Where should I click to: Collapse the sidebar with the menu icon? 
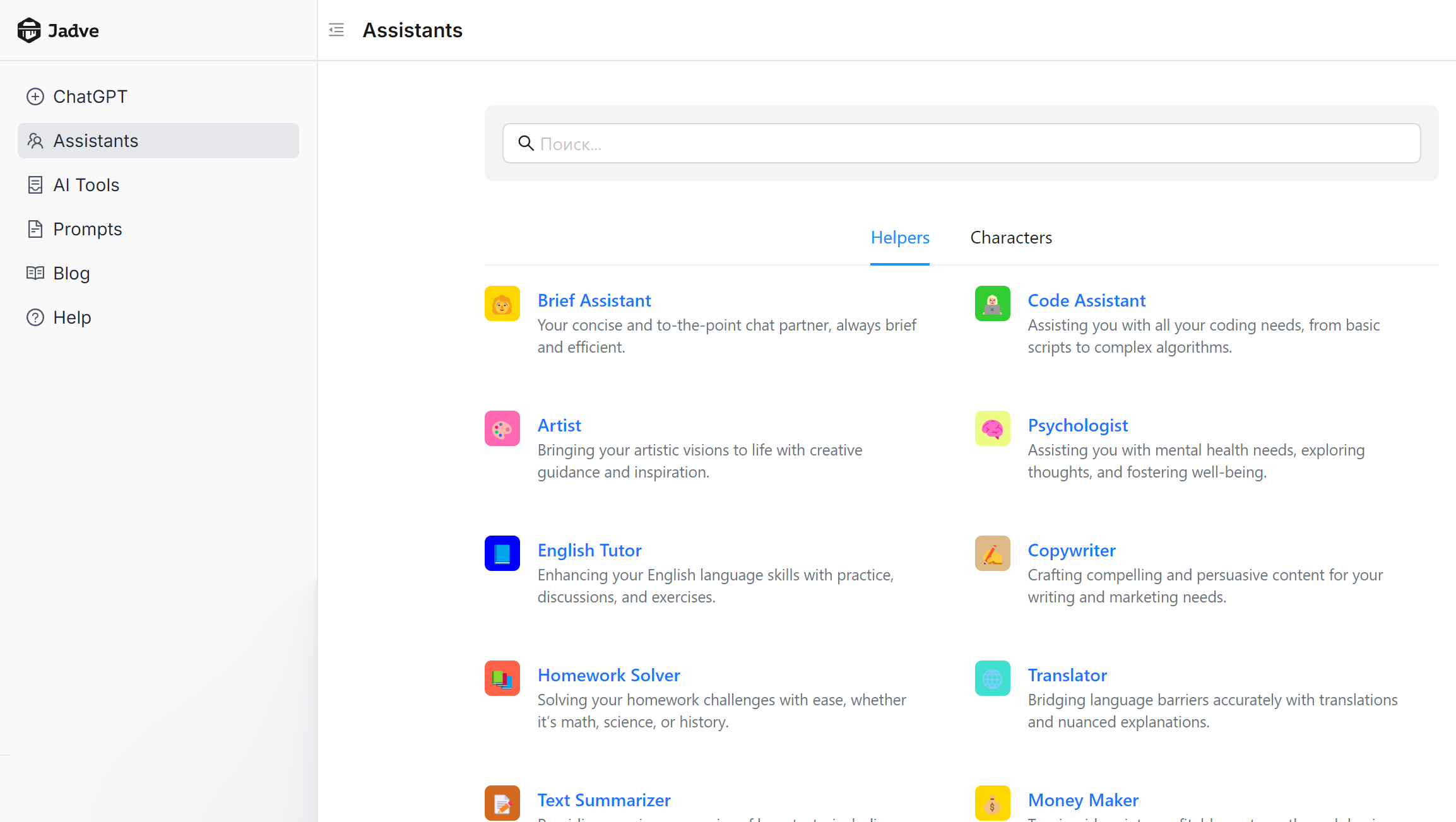click(x=336, y=30)
